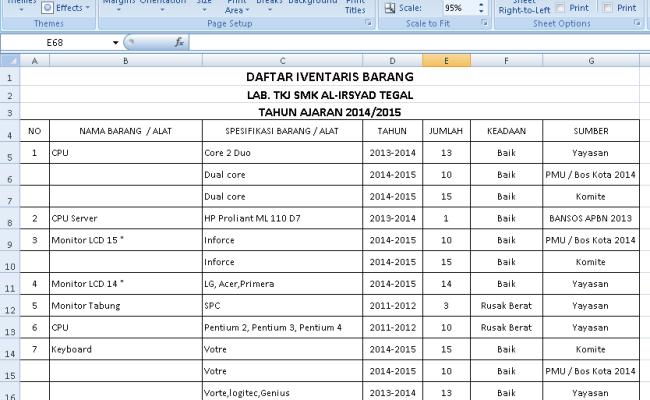Open the Name Box dropdown arrow
This screenshot has height=400, width=650.
point(115,42)
